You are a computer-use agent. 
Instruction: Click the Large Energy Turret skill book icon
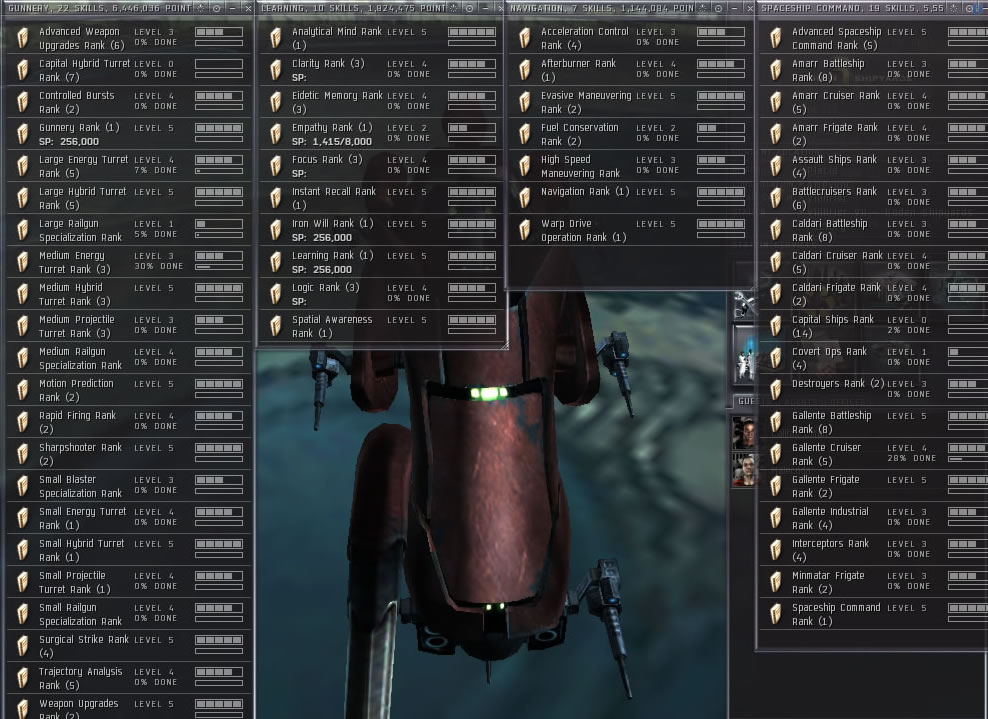pyautogui.click(x=23, y=166)
